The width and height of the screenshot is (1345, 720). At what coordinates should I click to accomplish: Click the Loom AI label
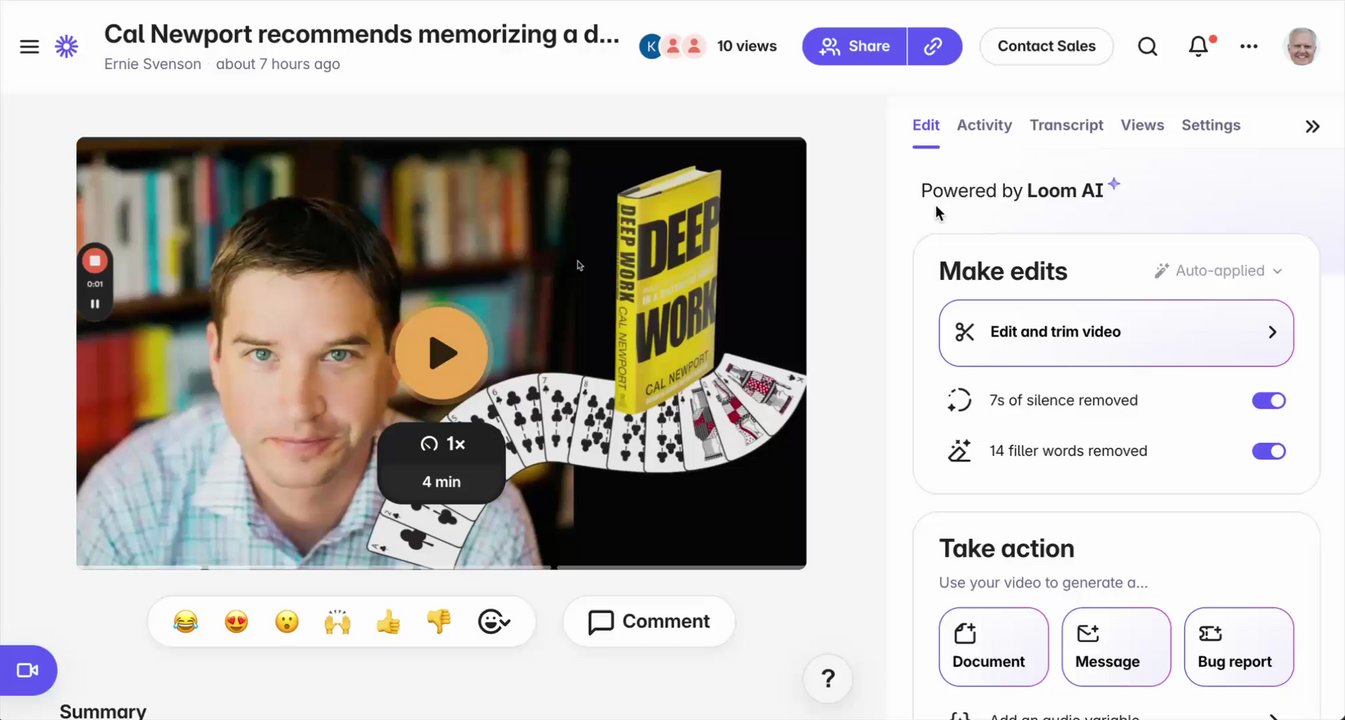[x=1065, y=190]
